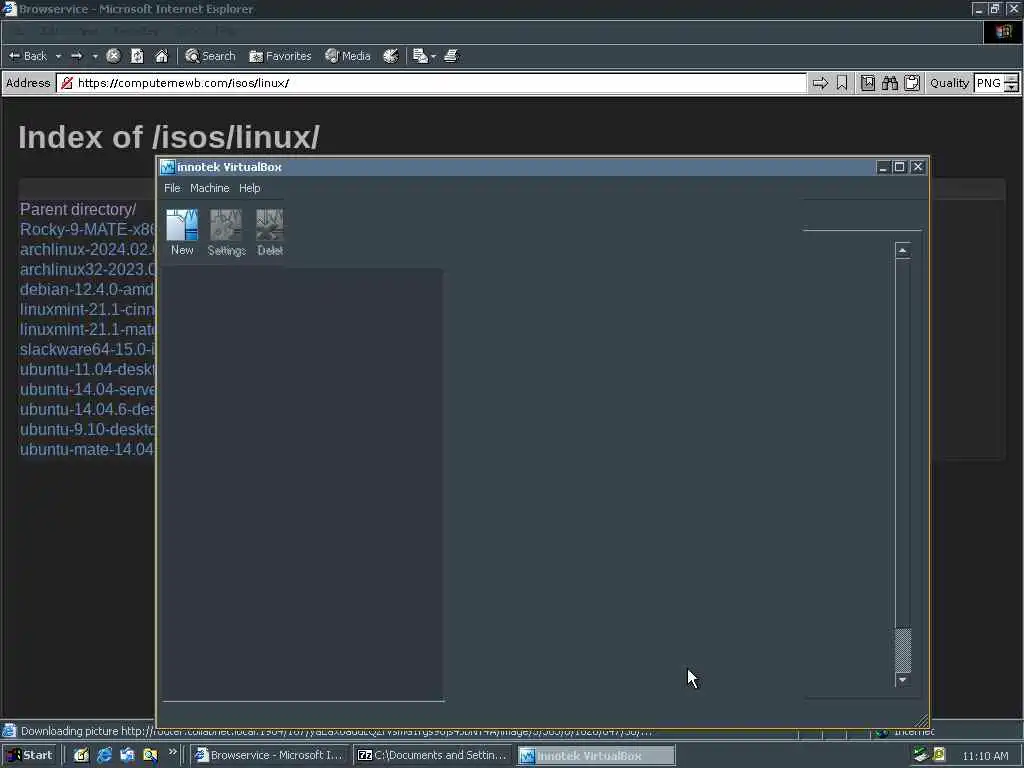
Task: Open the Parent directory/ link
Action: tap(78, 210)
